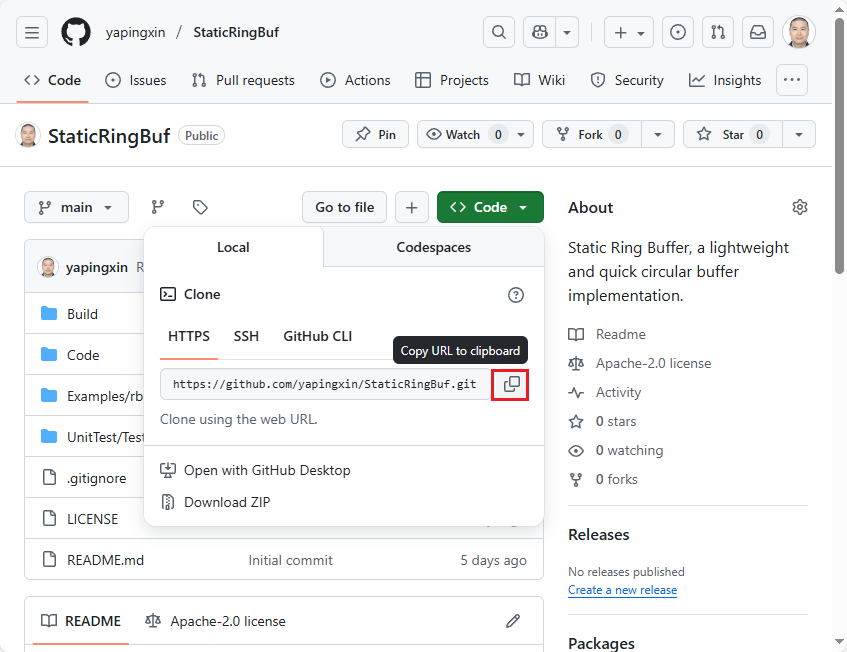Image resolution: width=847 pixels, height=652 pixels.
Task: Copy clone URL to clipboard
Action: [x=510, y=385]
